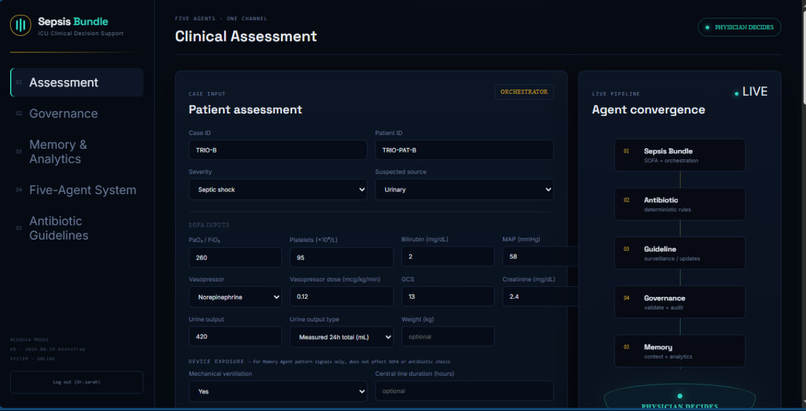806x411 pixels.
Task: Select the Antibiotic agent card
Action: tap(680, 204)
